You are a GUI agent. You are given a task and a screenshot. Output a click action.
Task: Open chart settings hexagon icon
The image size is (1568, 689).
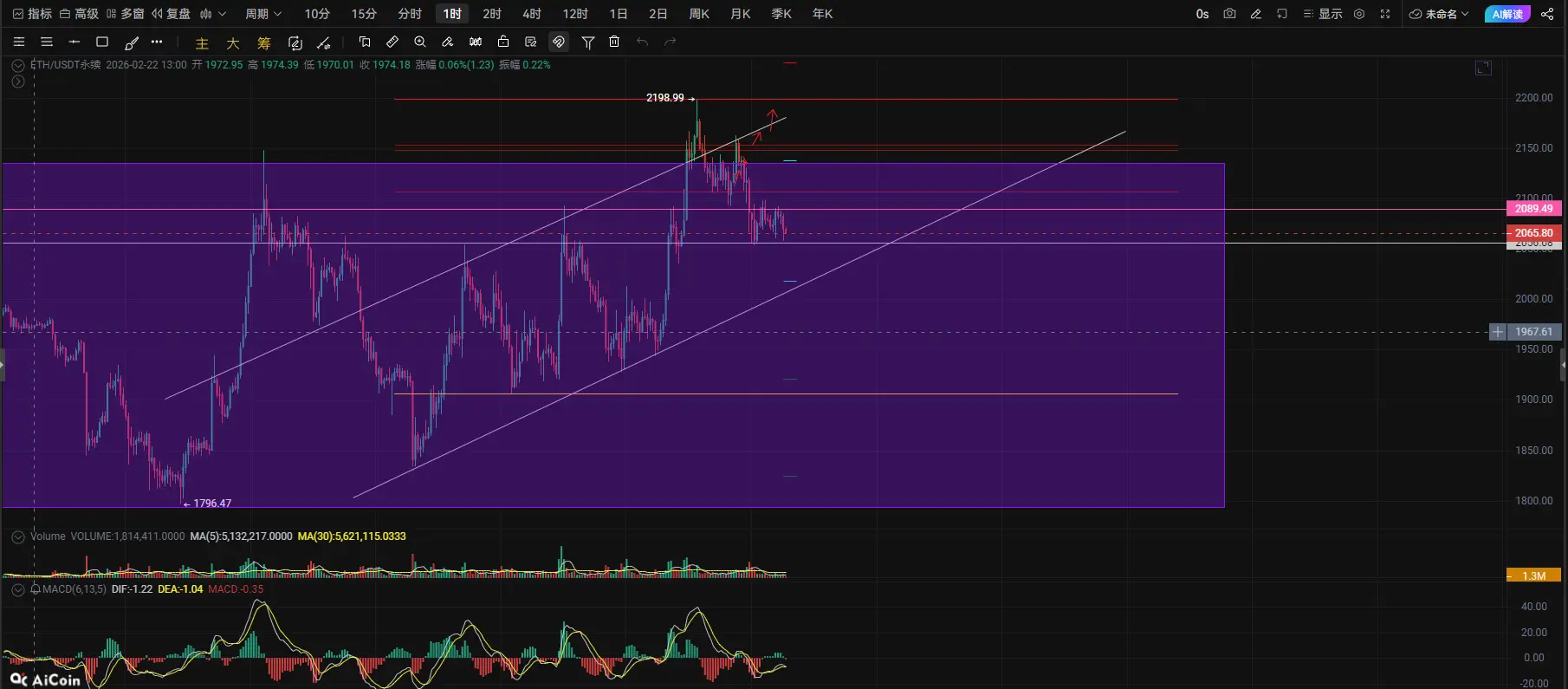point(1359,14)
